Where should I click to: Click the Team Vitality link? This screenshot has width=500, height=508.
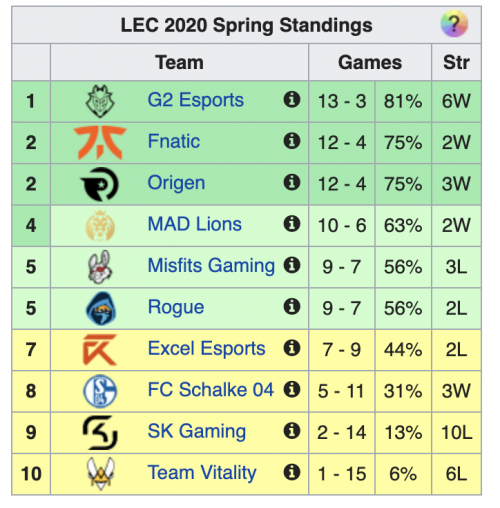point(202,473)
